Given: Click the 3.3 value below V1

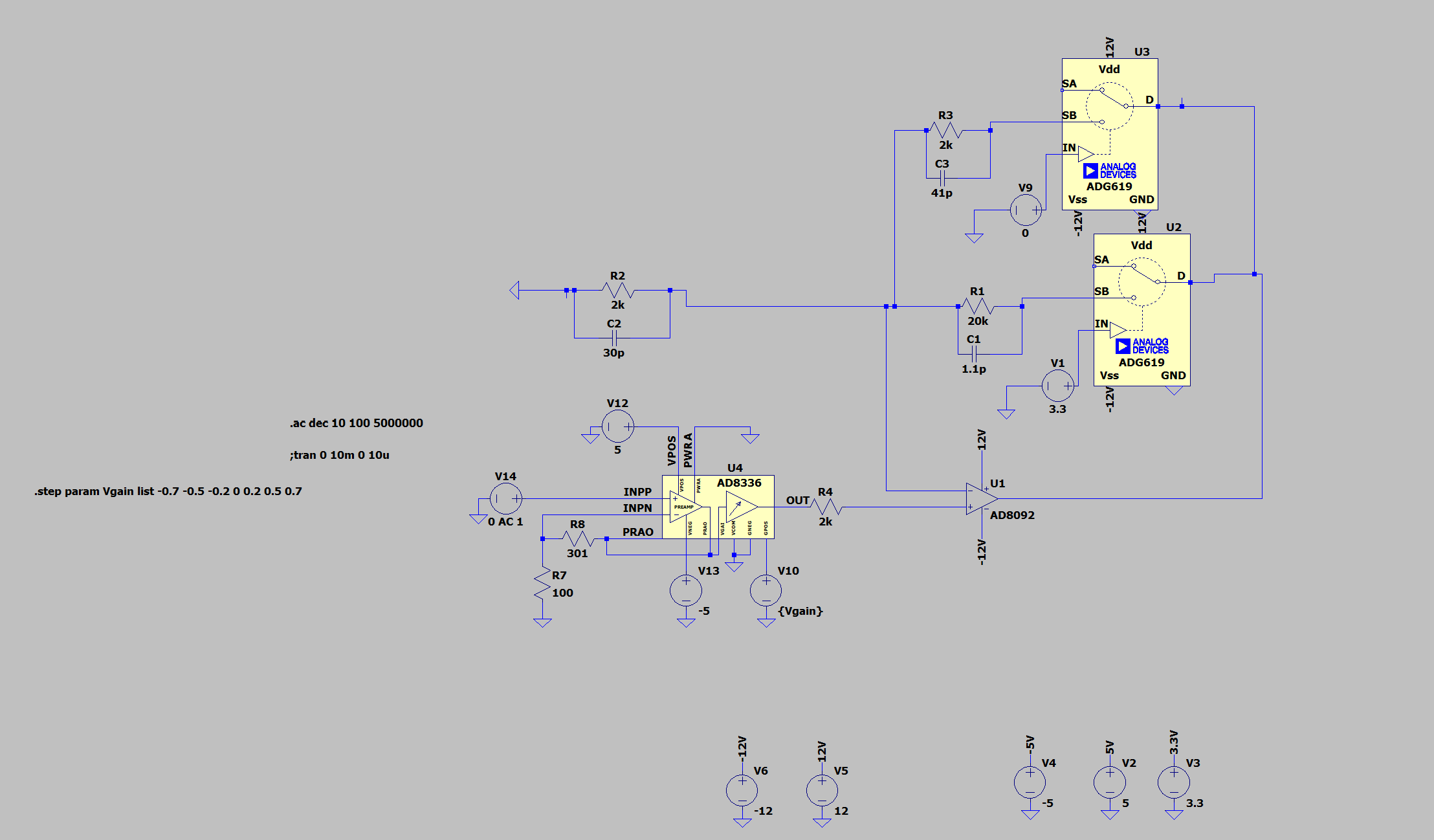Looking at the screenshot, I should pyautogui.click(x=1057, y=409).
